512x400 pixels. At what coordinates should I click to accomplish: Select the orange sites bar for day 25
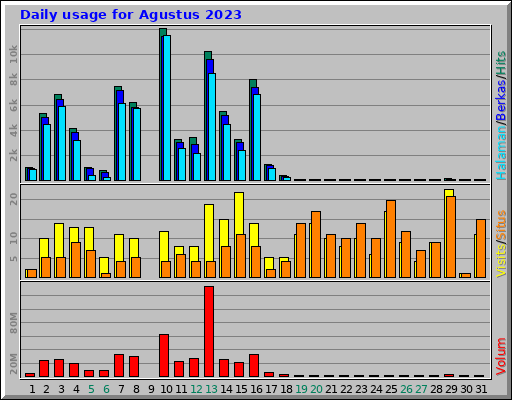[391, 239]
